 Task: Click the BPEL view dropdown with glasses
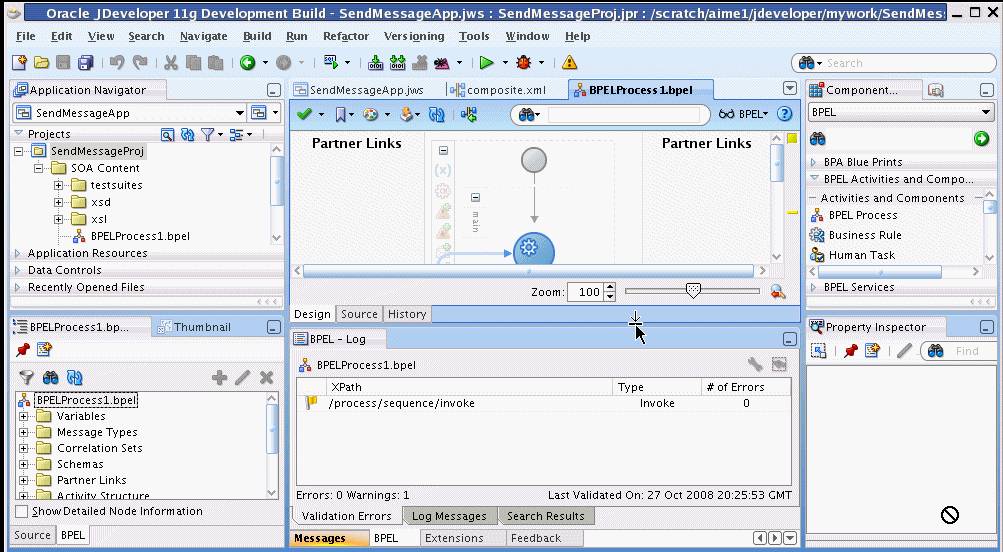click(x=743, y=114)
